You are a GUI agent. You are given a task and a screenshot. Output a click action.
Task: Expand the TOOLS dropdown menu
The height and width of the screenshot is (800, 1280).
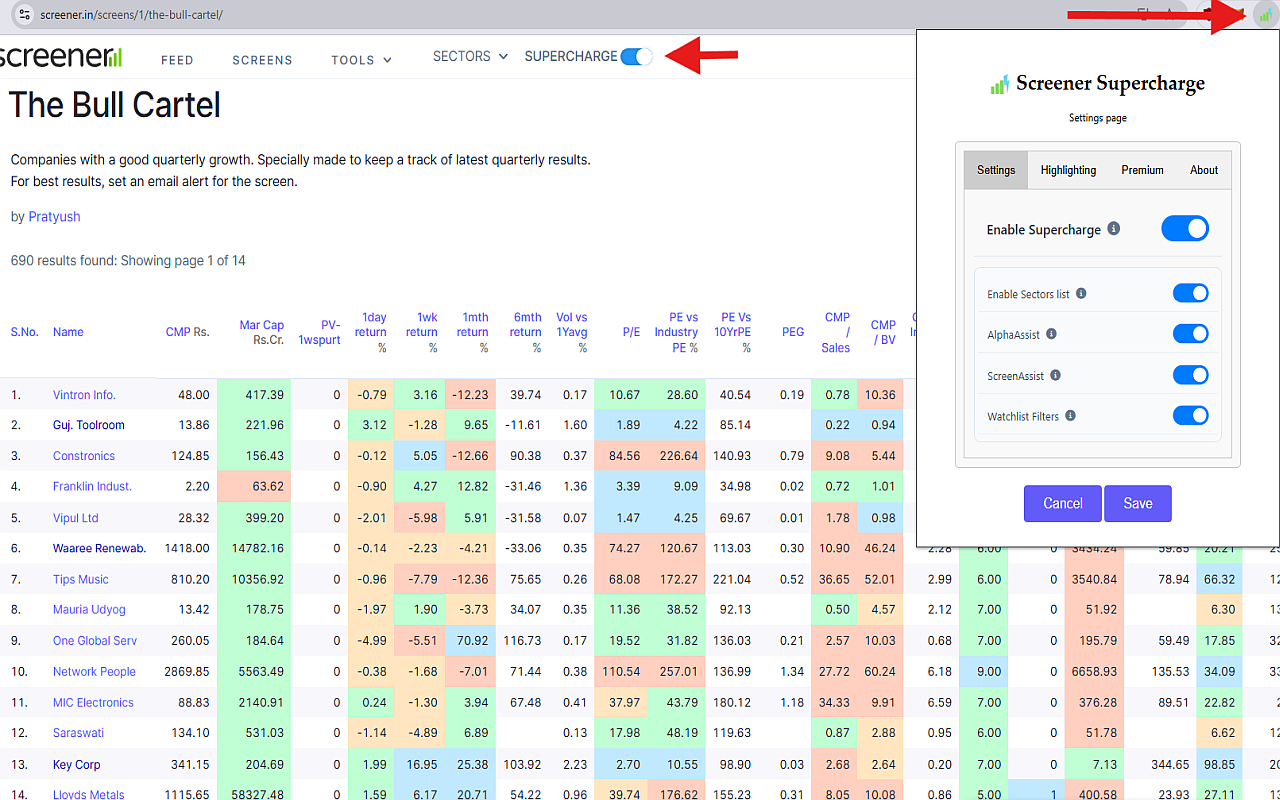tap(361, 60)
